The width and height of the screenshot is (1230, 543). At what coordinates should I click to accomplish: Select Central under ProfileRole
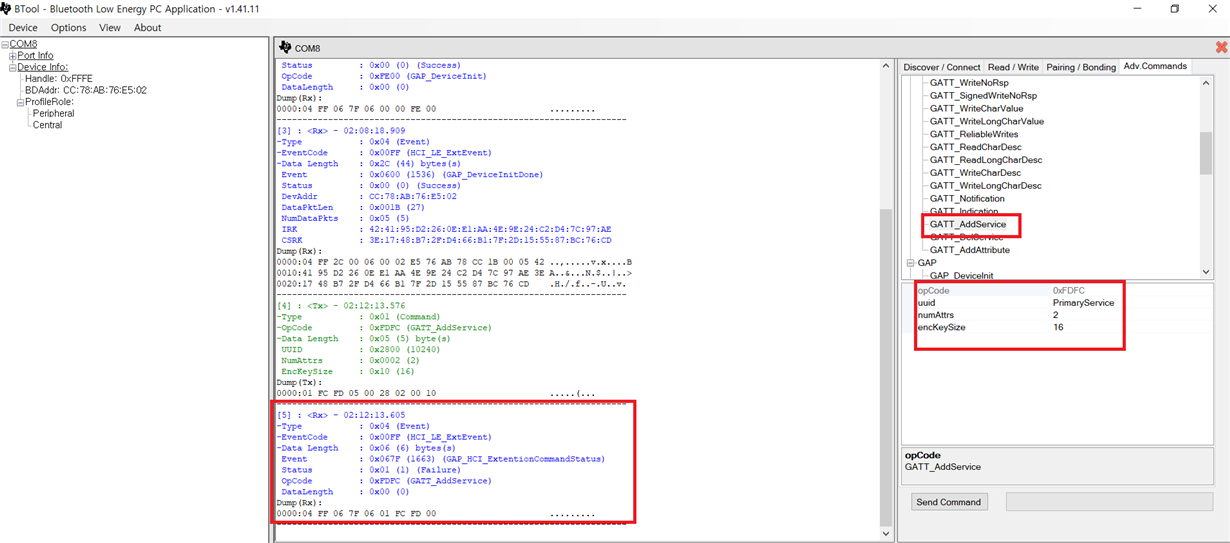[x=47, y=125]
